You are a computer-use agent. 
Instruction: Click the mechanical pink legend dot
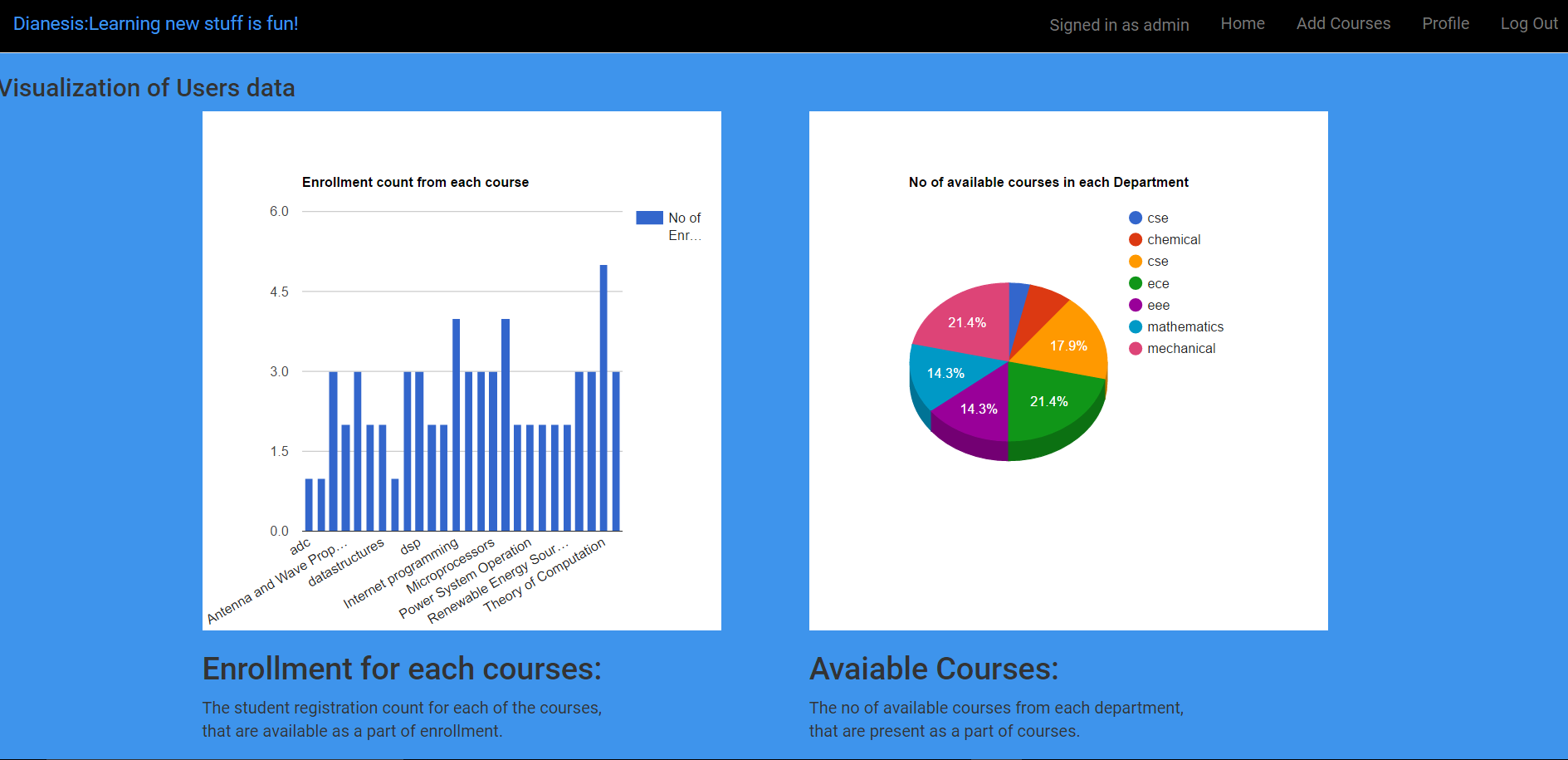pos(1136,348)
